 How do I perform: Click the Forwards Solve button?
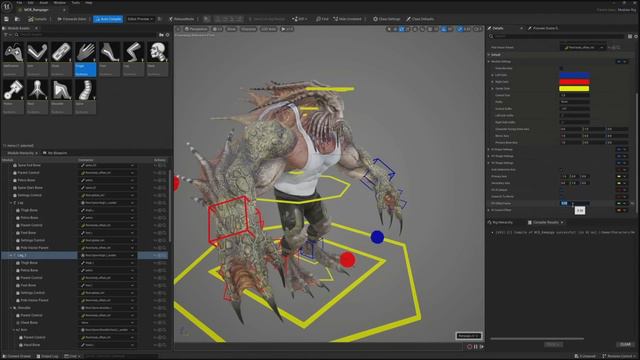click(x=72, y=19)
